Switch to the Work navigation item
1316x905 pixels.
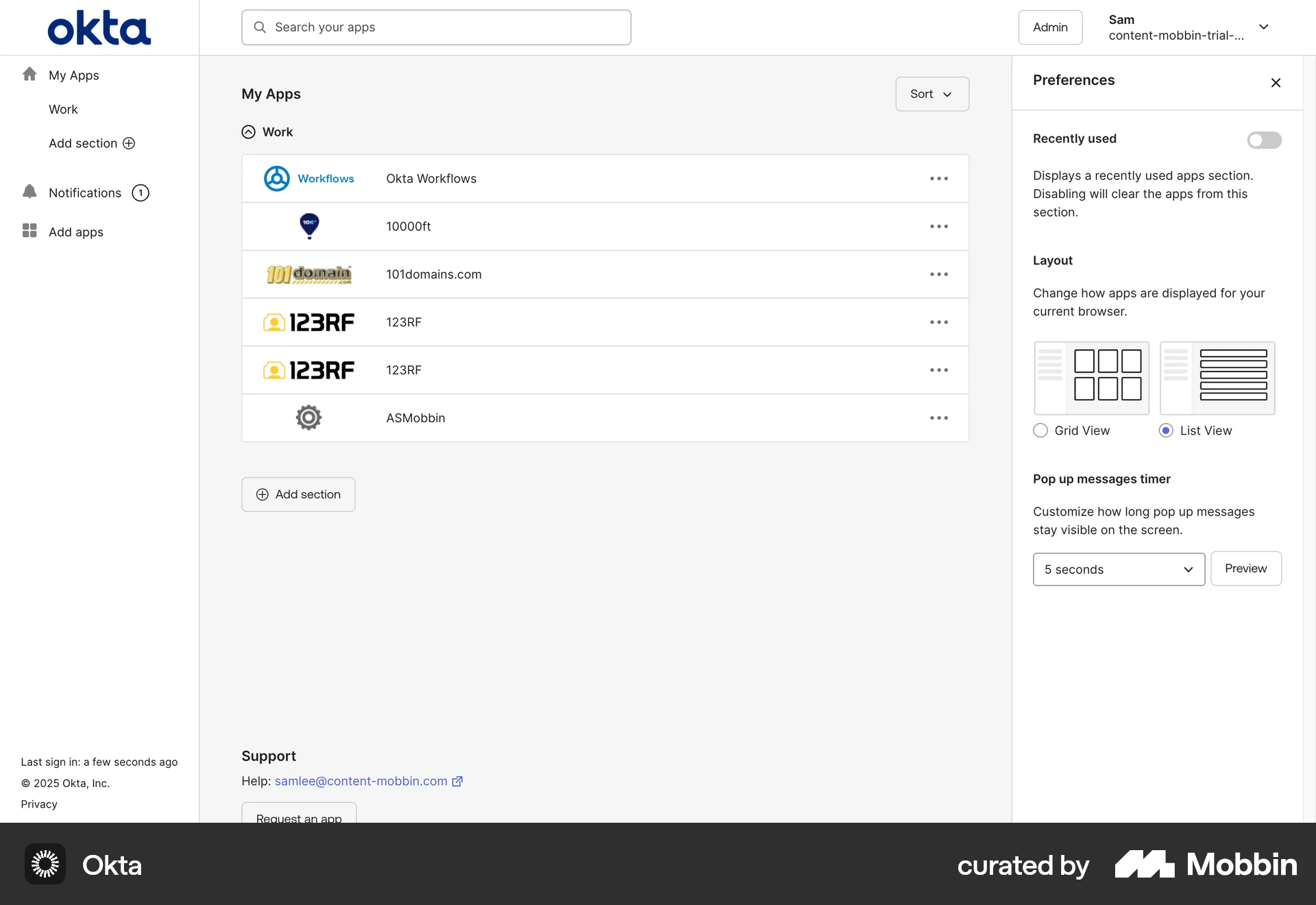pyautogui.click(x=63, y=109)
